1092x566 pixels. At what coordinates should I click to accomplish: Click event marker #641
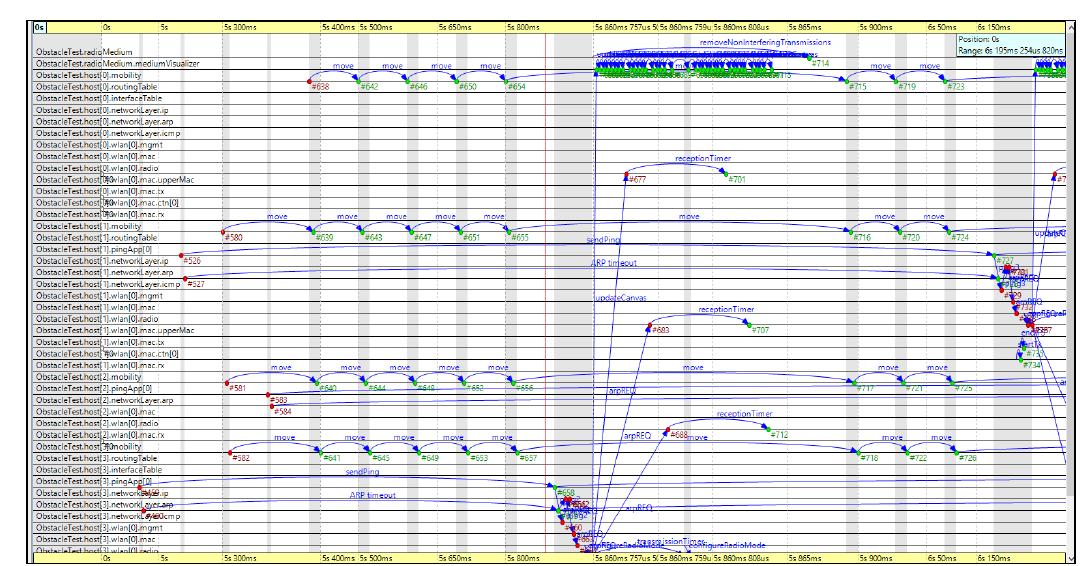320,453
